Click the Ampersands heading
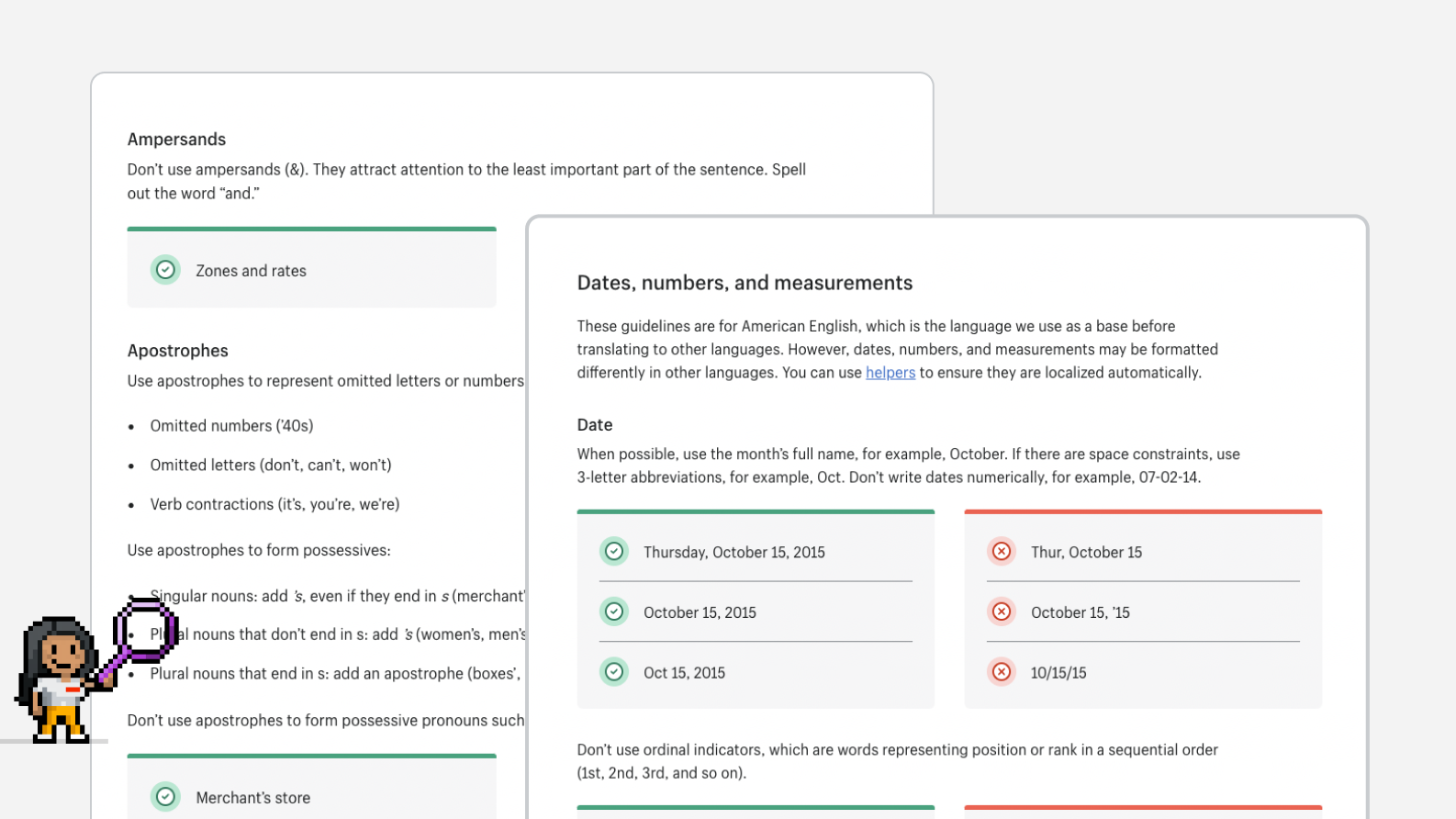Screen dimensions: 1456x819 pos(176,140)
